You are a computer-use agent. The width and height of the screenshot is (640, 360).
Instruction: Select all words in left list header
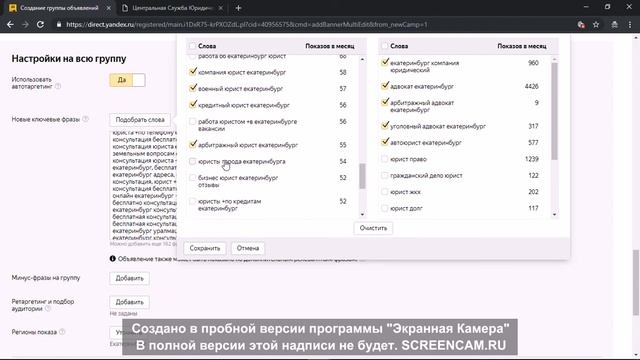(193, 46)
